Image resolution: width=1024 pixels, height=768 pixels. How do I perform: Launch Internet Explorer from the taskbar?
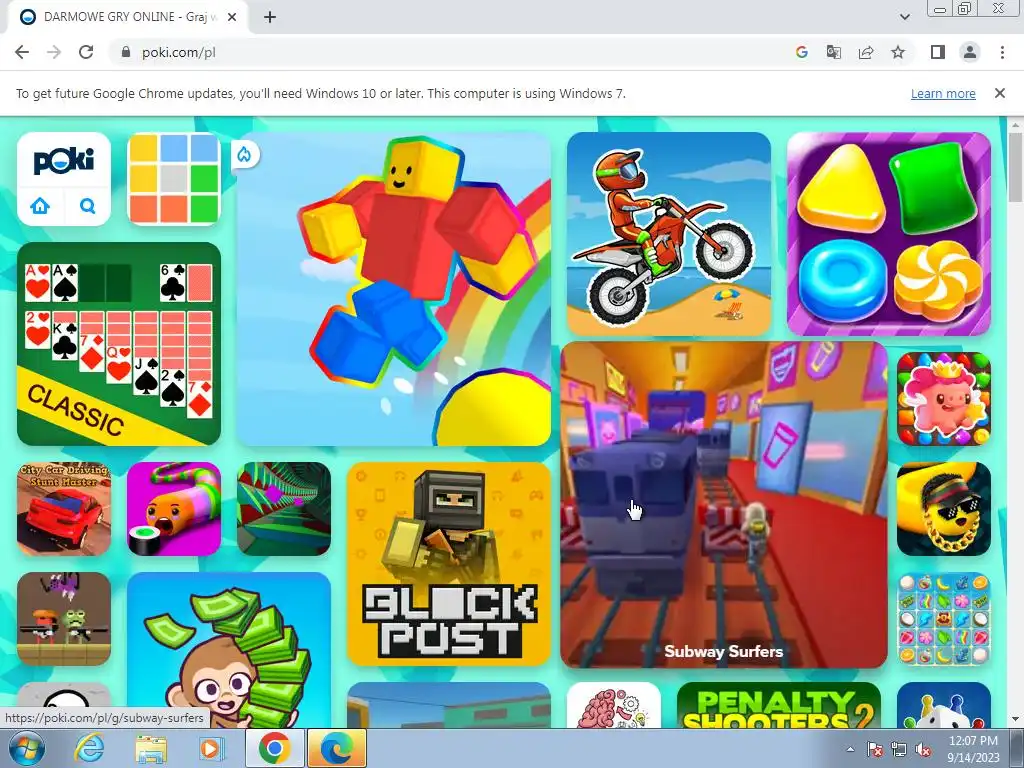[89, 748]
